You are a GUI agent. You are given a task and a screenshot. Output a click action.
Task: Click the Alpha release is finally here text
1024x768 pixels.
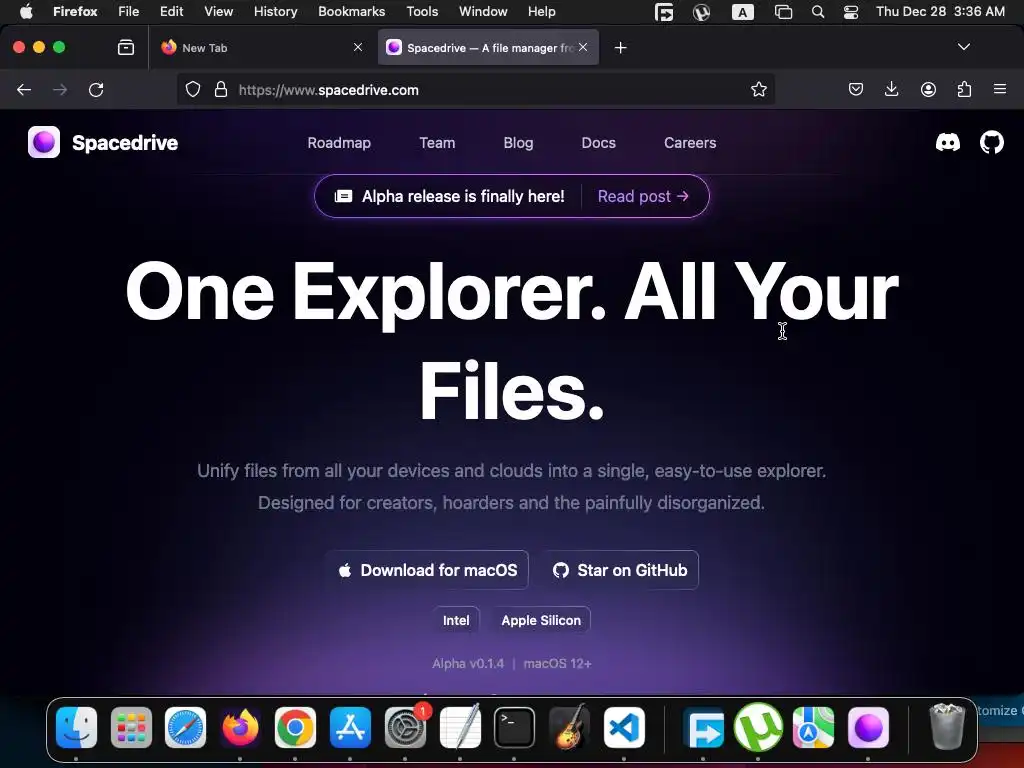[x=463, y=196]
